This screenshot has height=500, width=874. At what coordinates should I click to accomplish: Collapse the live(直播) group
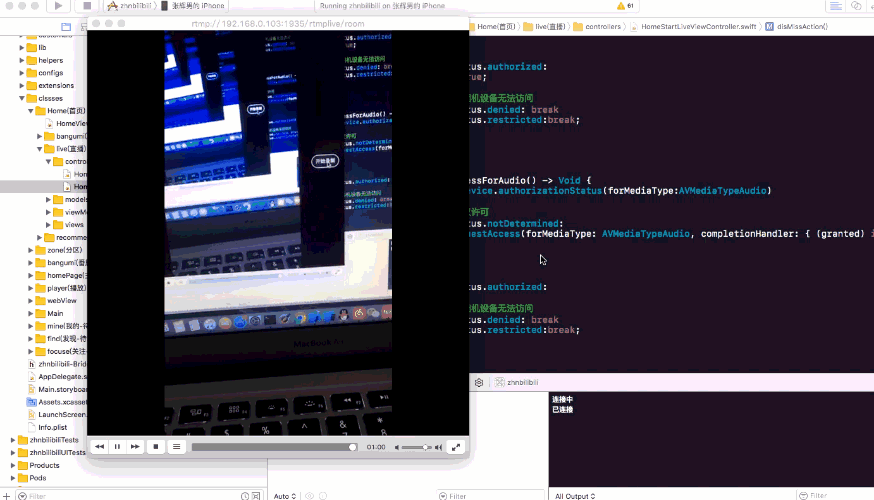click(x=40, y=149)
